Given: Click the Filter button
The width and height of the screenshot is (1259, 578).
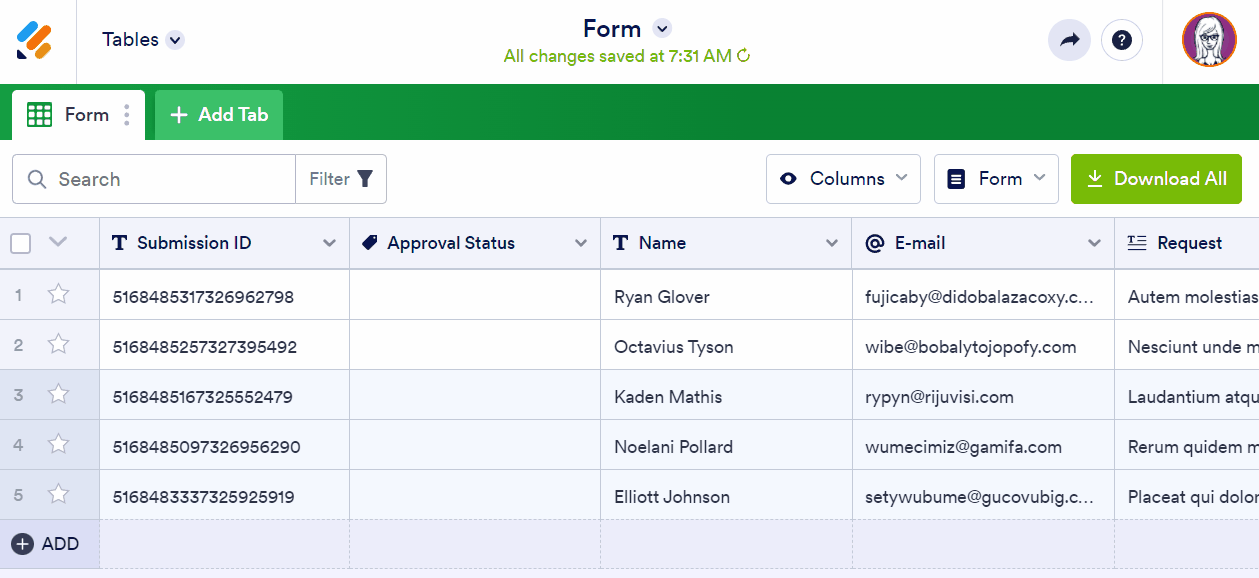Looking at the screenshot, I should (341, 179).
